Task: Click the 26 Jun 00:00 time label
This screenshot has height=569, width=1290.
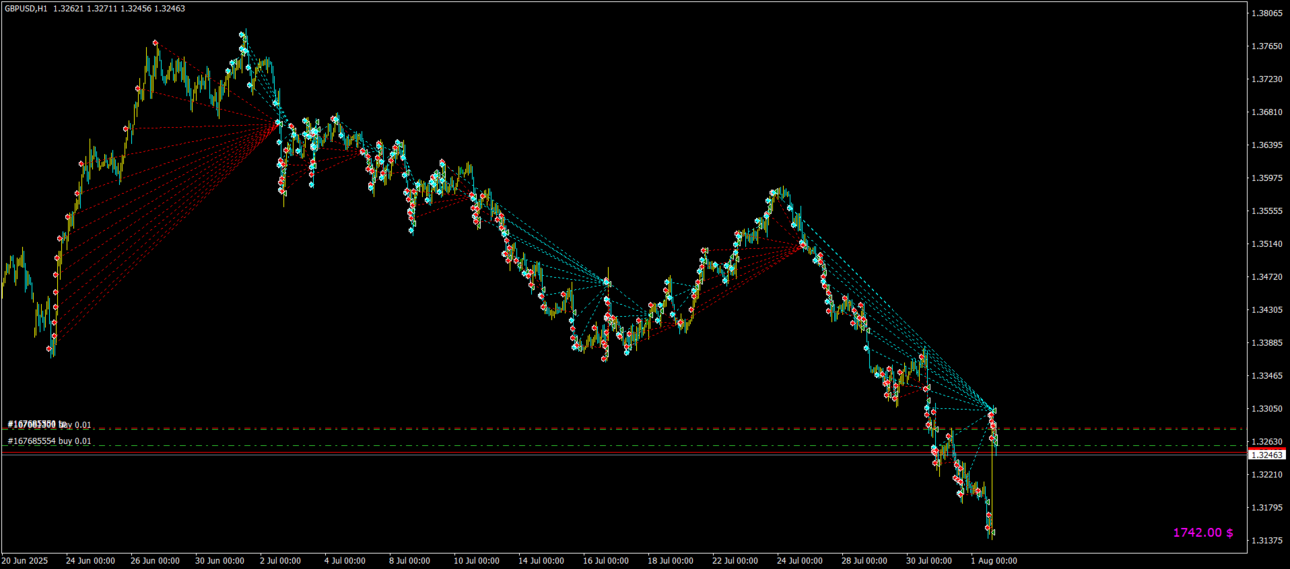Action: click(155, 561)
